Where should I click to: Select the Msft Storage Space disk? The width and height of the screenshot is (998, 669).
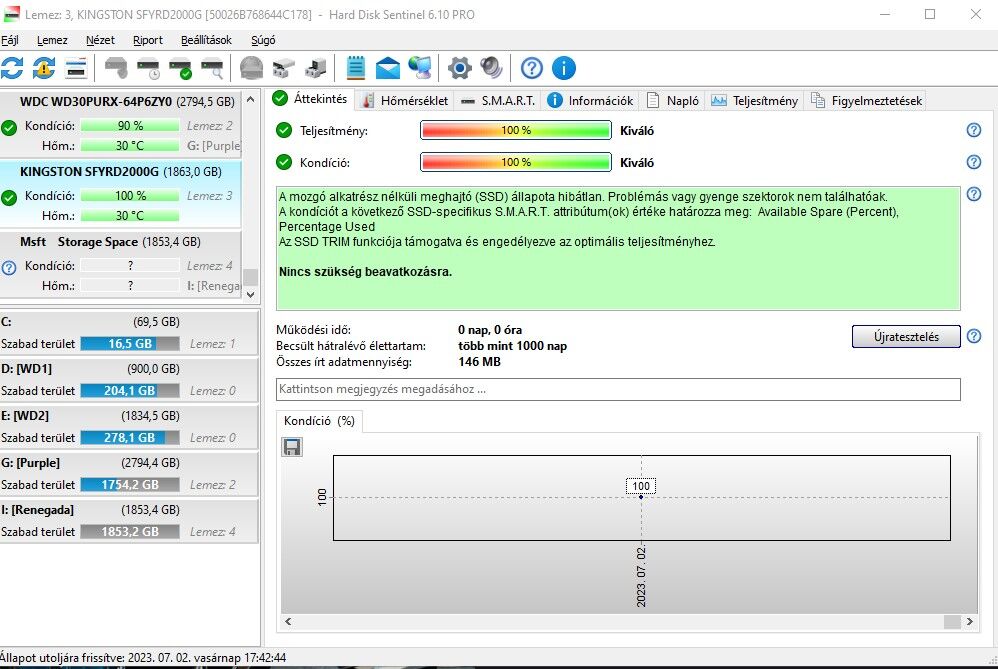coord(121,264)
